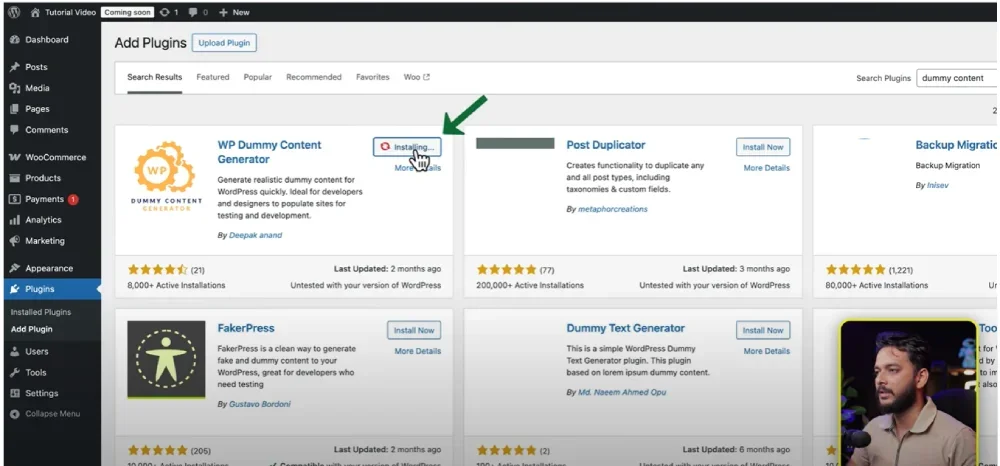
Task: Click the WP Dummy Content Generator logo thumbnail
Action: 166,177
